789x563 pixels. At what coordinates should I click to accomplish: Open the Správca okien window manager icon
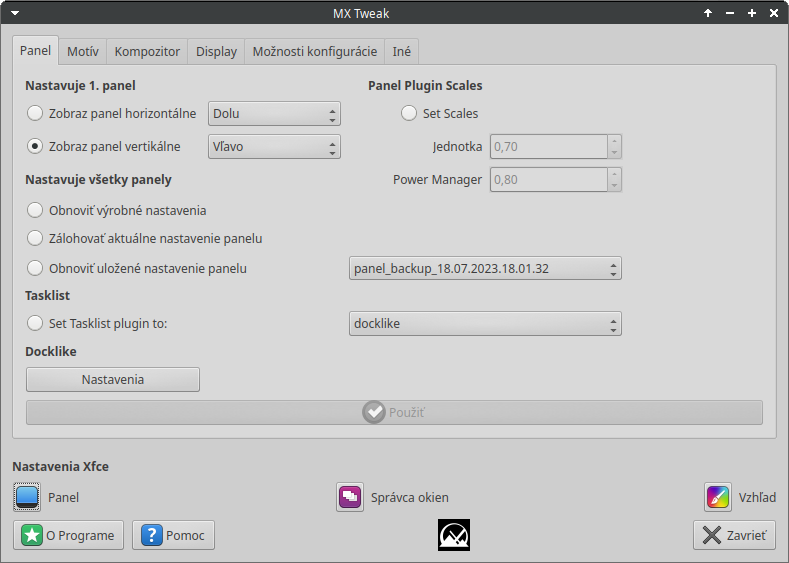point(350,497)
